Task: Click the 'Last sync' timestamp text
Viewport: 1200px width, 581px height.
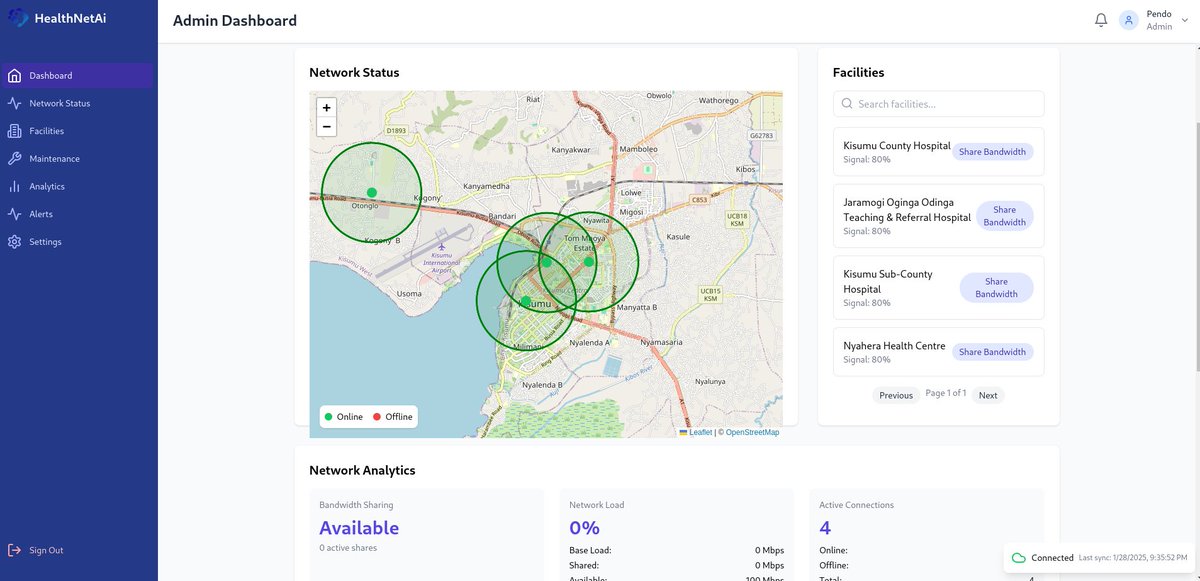Action: coord(1134,558)
